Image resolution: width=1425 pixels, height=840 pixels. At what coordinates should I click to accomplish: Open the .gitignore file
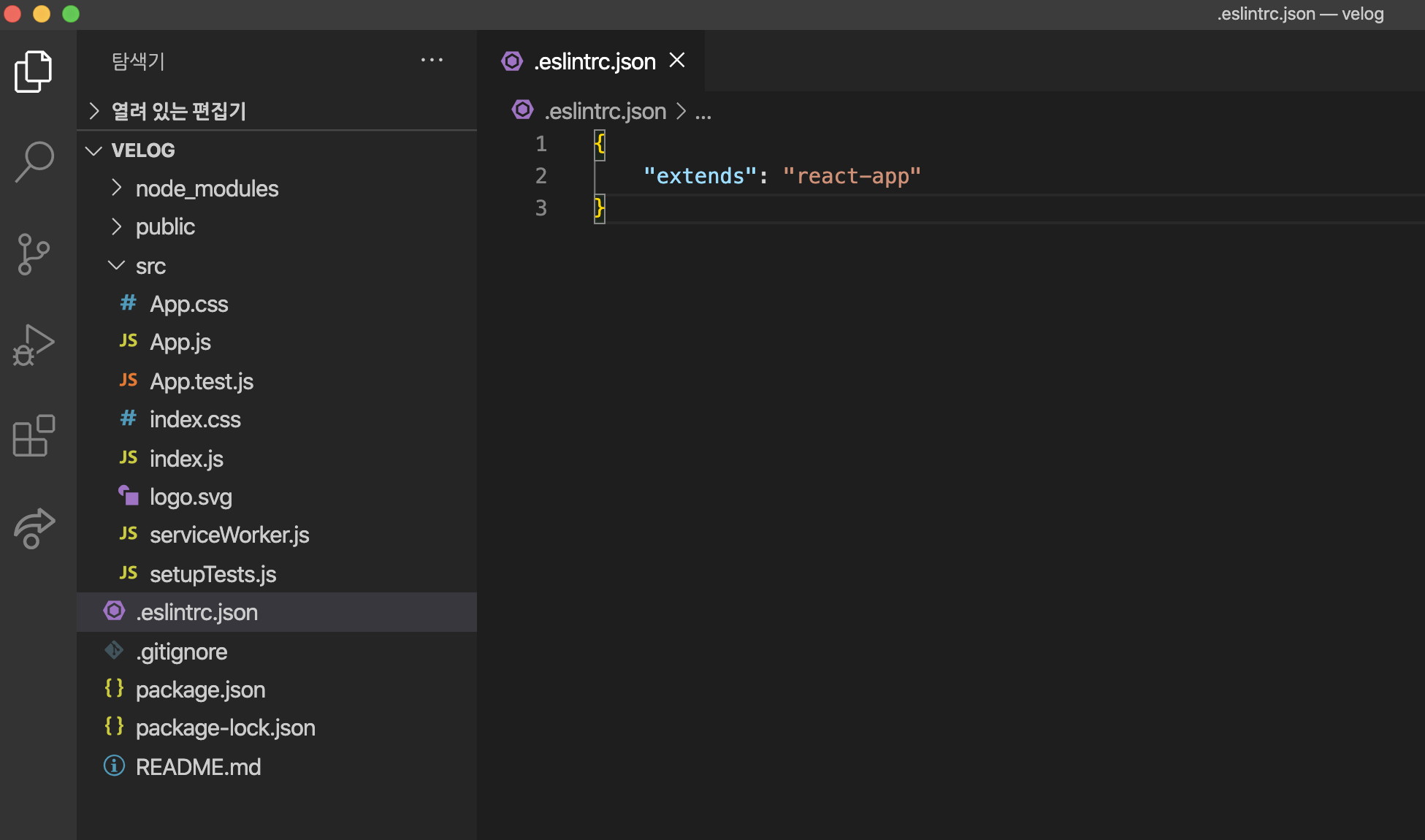tap(277, 652)
